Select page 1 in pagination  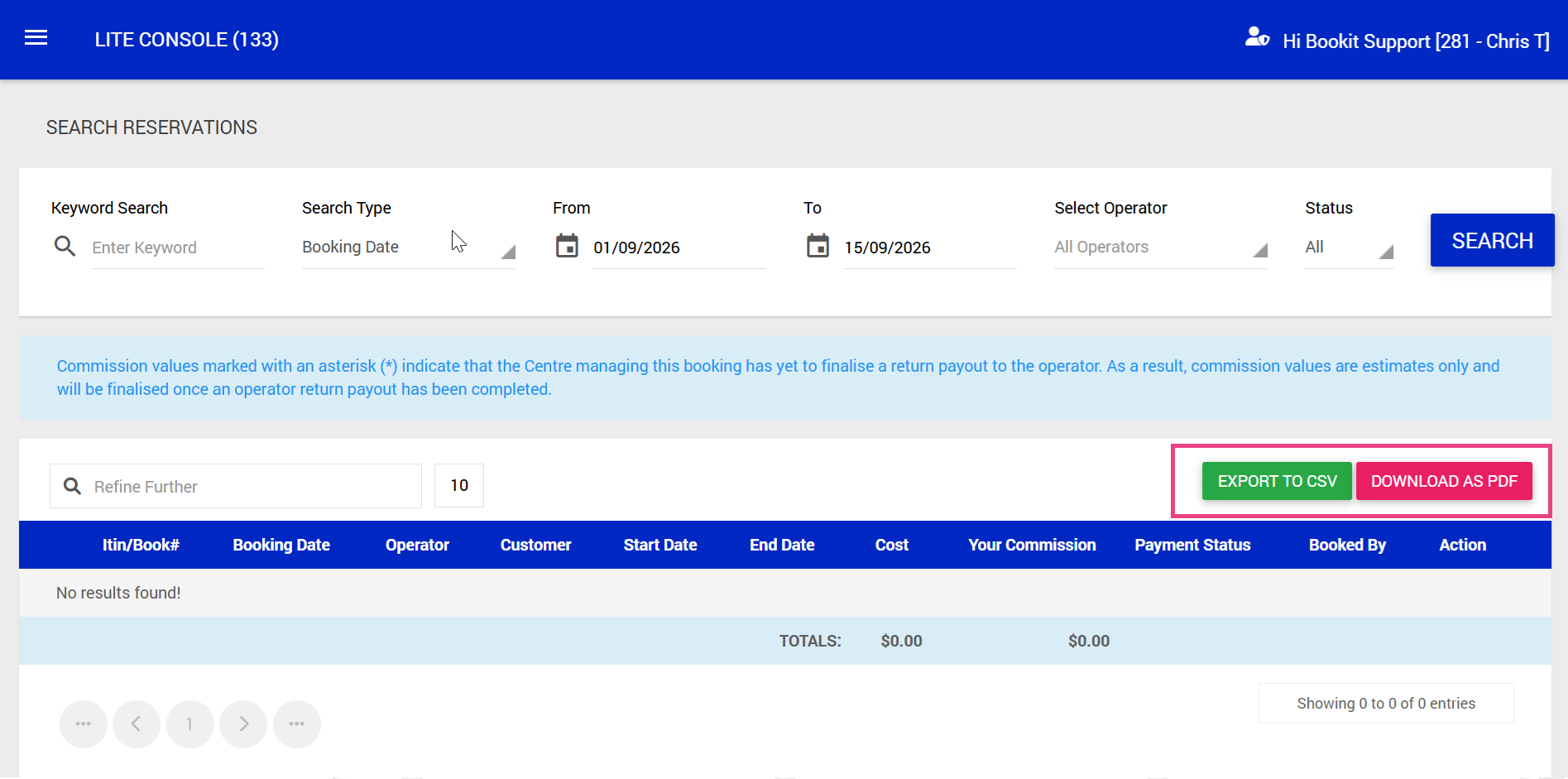pos(190,724)
